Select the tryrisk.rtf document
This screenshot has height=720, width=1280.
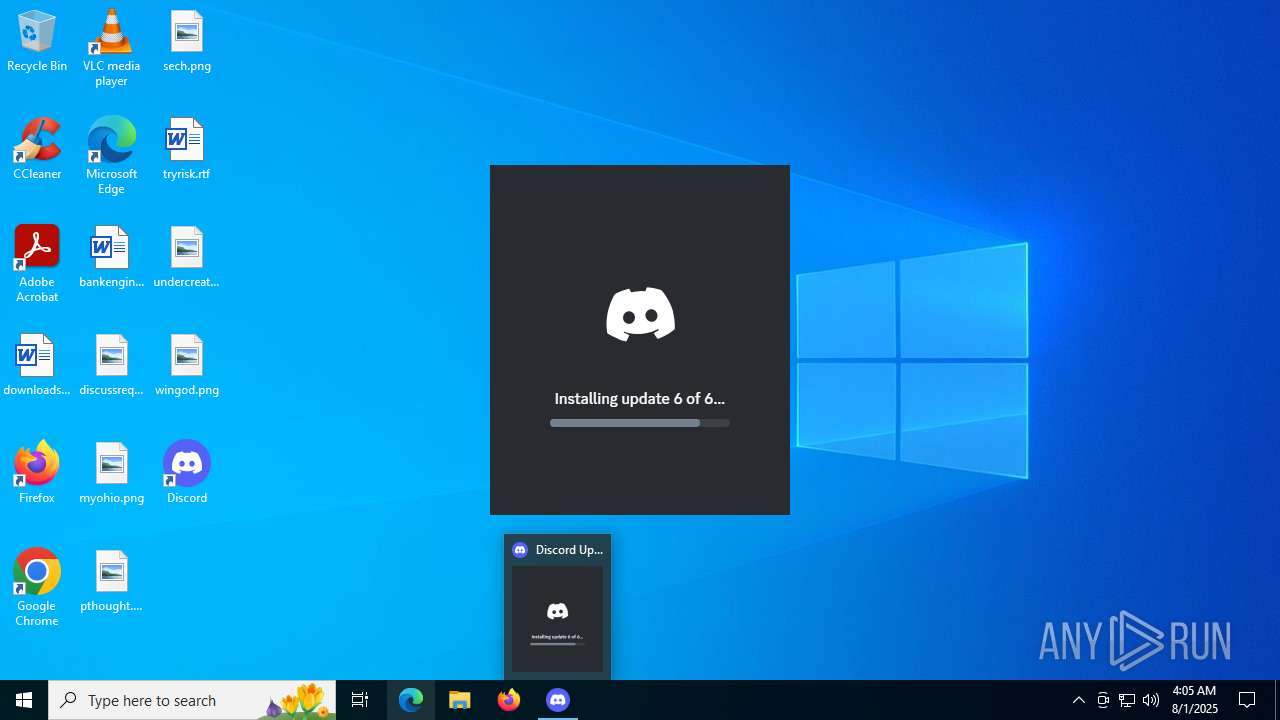[187, 149]
